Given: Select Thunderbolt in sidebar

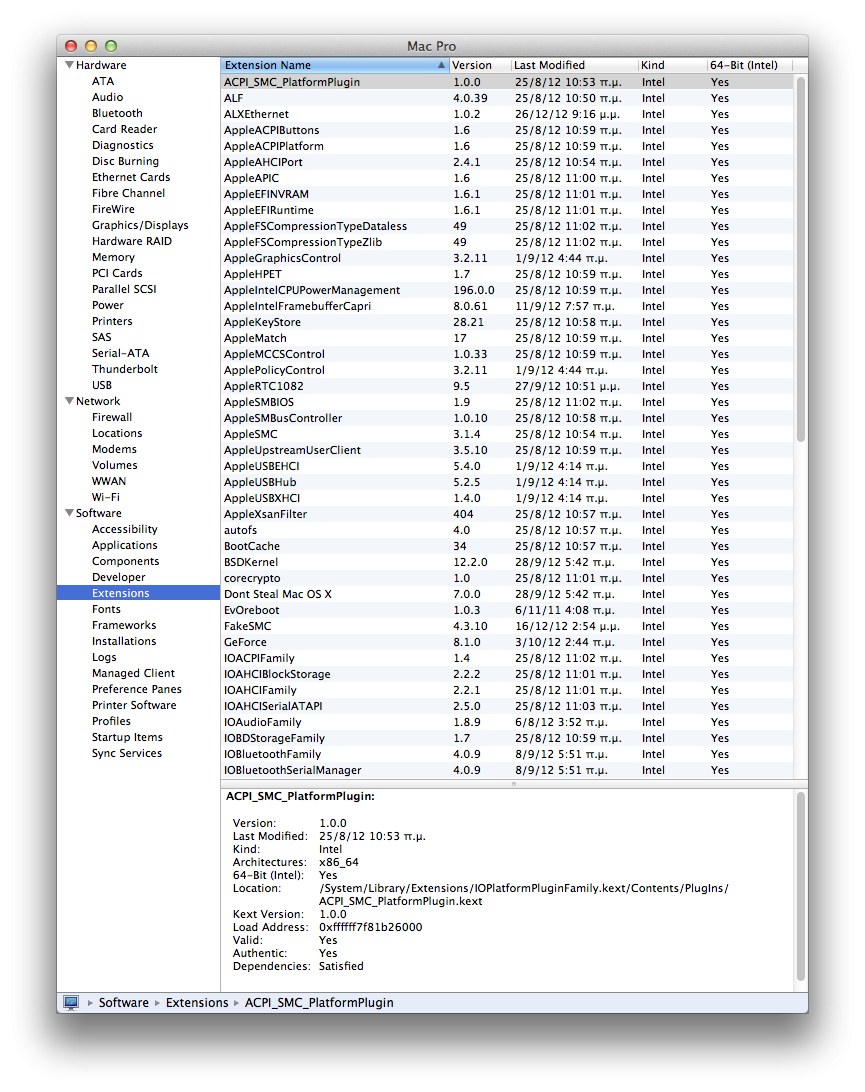Looking at the screenshot, I should pyautogui.click(x=125, y=369).
